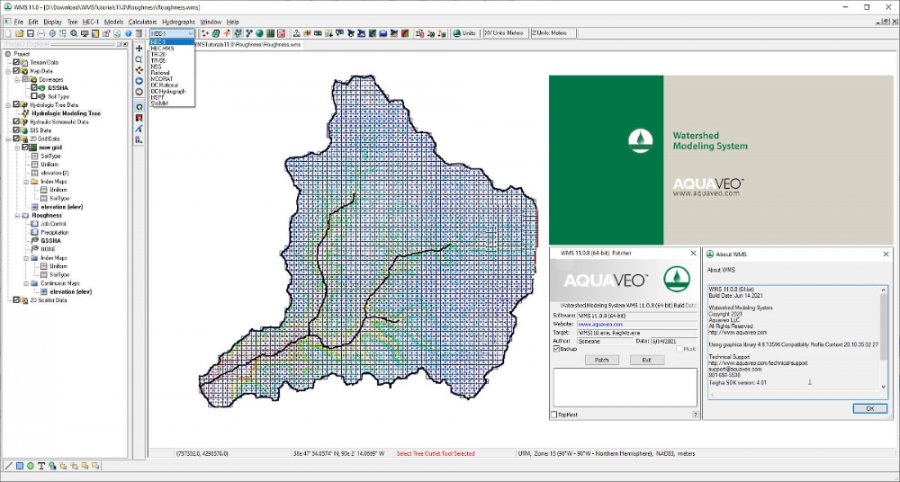This screenshot has height=482, width=900.
Task: Open the Hydrographs menu
Action: pos(179,22)
